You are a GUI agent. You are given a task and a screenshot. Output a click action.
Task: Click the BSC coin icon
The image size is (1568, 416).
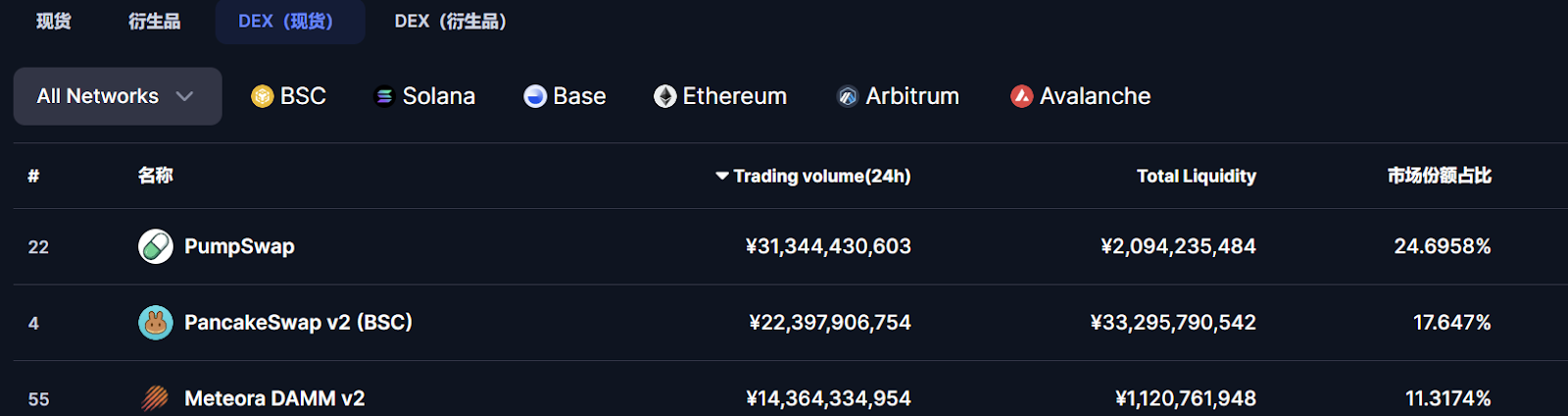tap(262, 96)
